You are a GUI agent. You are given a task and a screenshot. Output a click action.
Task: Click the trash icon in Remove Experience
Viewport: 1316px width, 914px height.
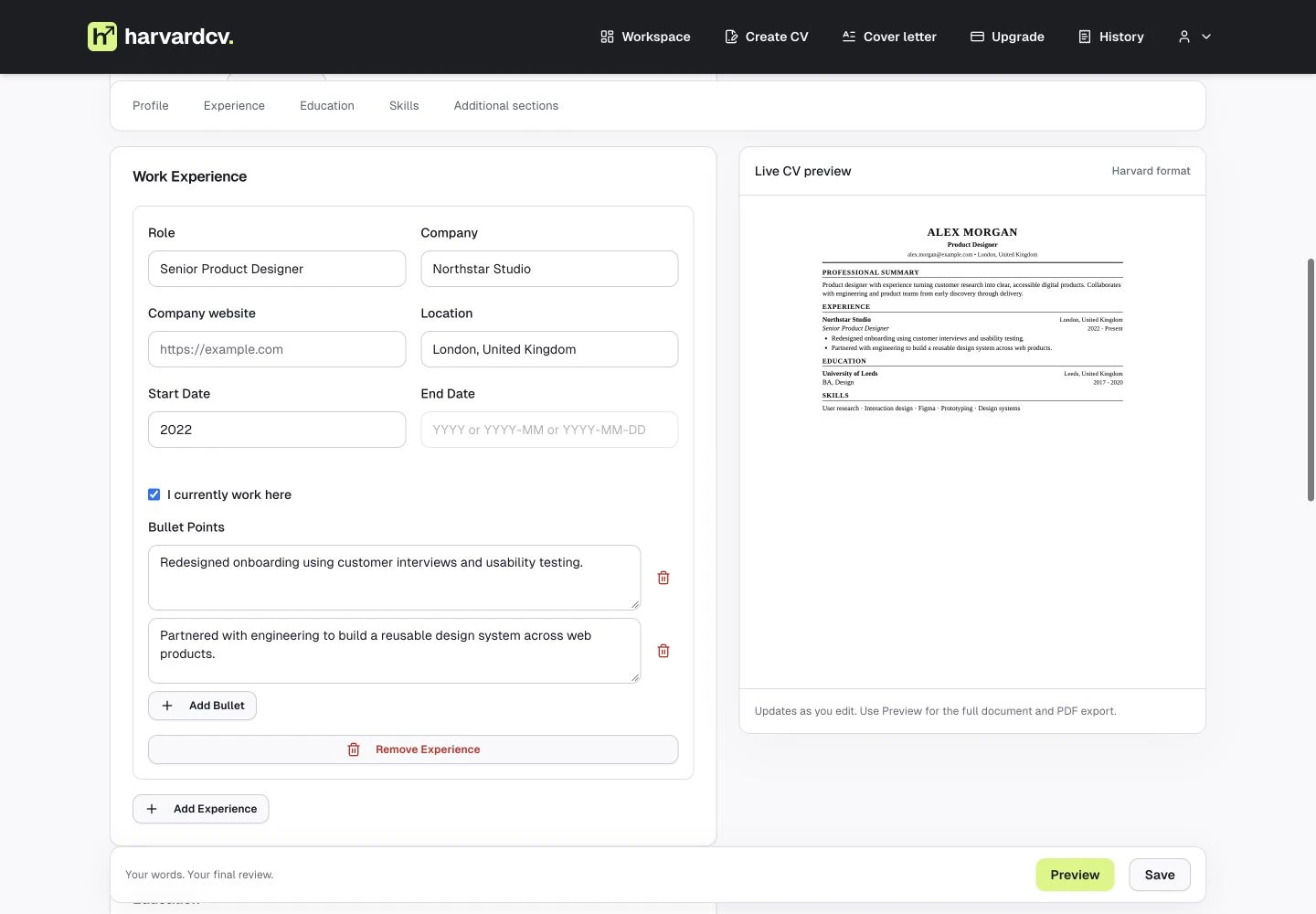point(354,749)
